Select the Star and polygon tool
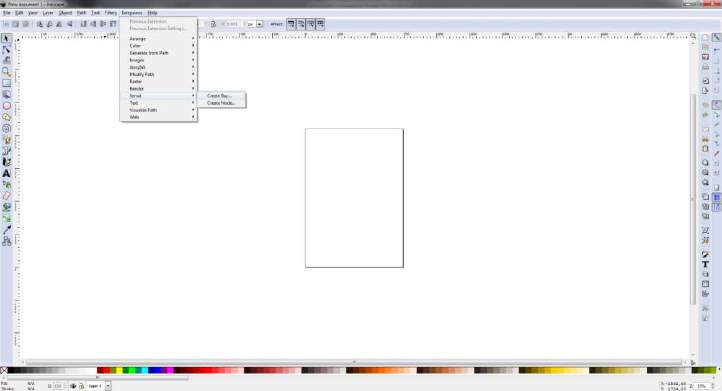The height and width of the screenshot is (391, 722). coord(6,117)
